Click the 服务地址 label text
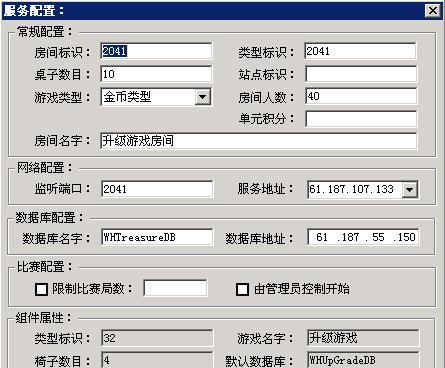 (266, 189)
